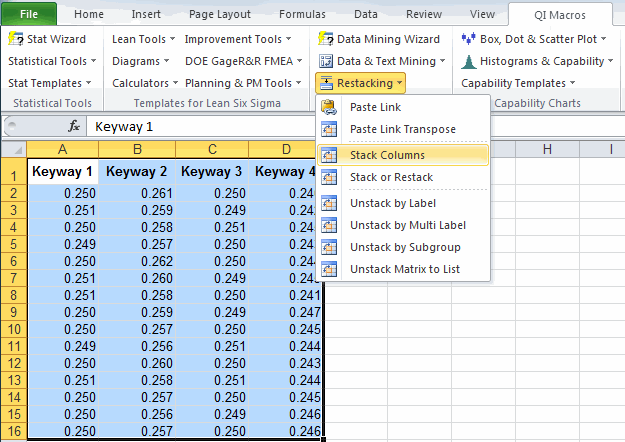The width and height of the screenshot is (625, 442).
Task: Click the Stat Wizard icon
Action: 16,39
